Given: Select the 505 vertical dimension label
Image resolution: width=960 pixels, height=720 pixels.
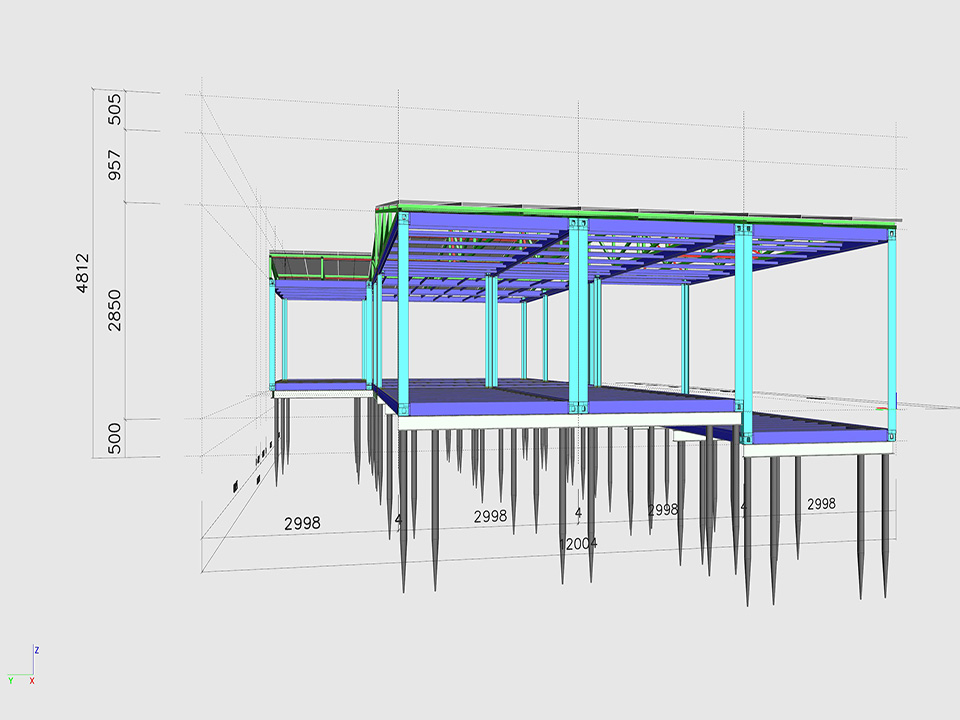Looking at the screenshot, I should [x=115, y=109].
